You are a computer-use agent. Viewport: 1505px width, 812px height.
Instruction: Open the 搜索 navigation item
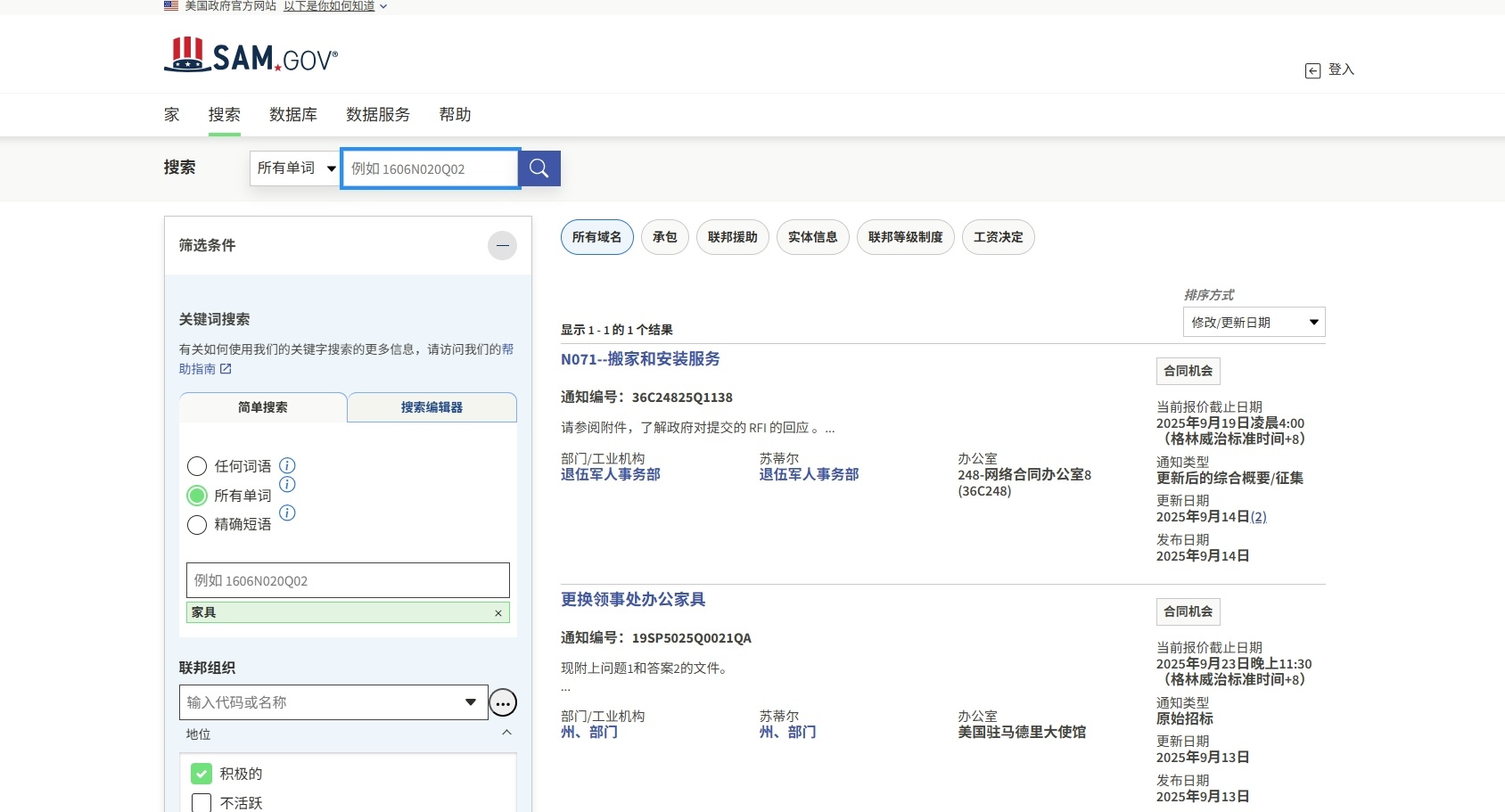225,114
